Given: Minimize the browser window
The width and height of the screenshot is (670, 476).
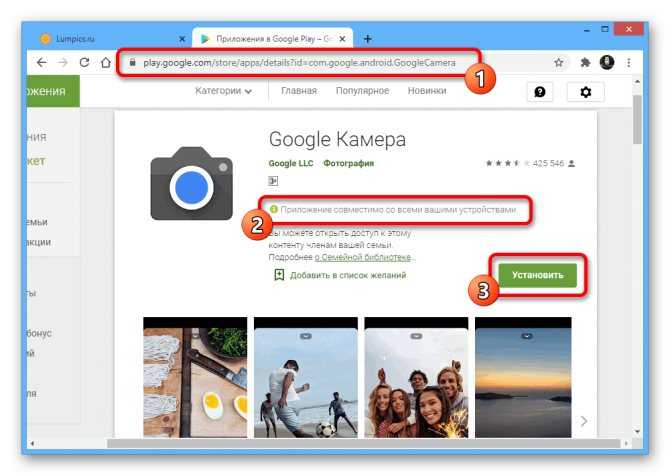Looking at the screenshot, I should pos(587,29).
